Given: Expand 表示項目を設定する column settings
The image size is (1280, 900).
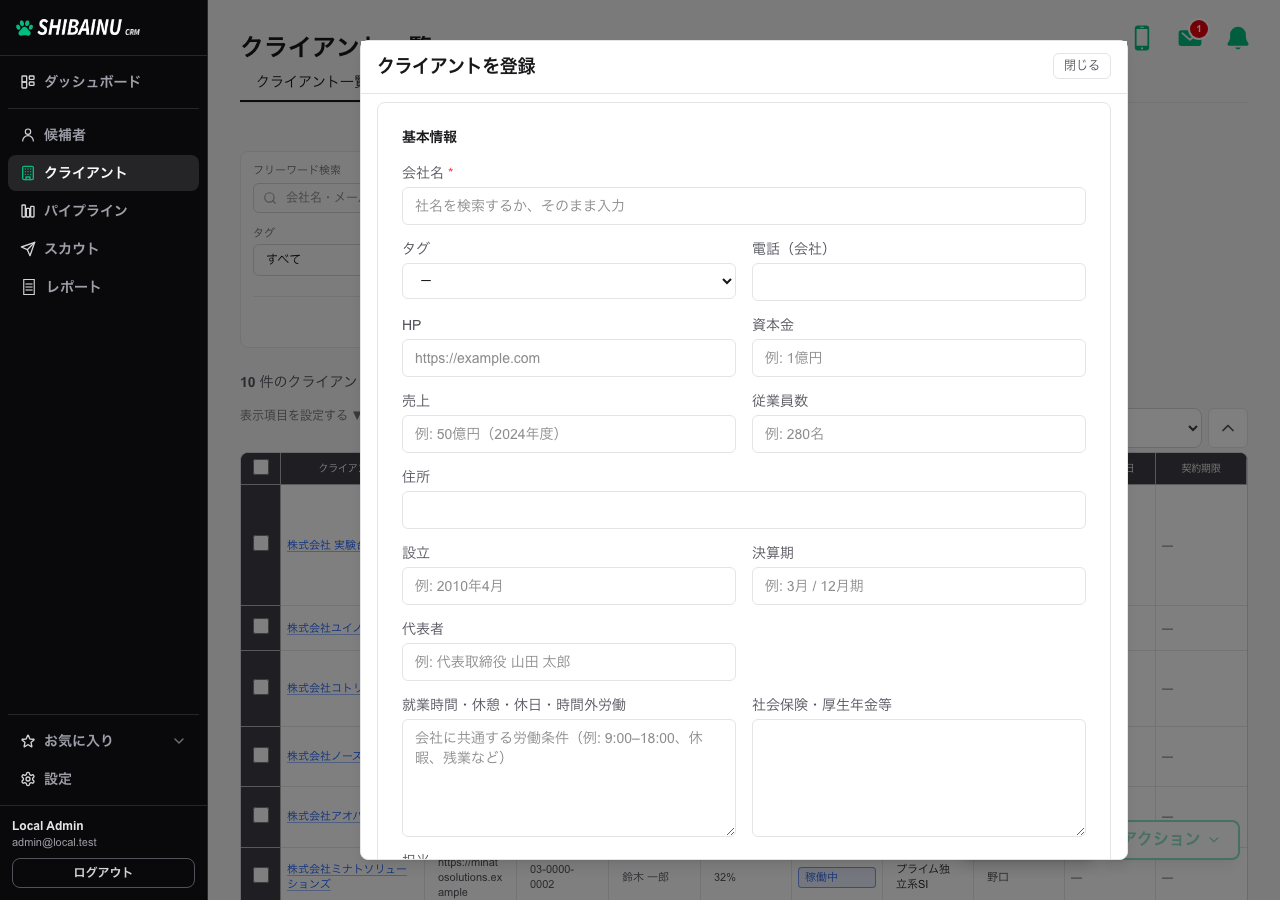Looking at the screenshot, I should tap(301, 415).
